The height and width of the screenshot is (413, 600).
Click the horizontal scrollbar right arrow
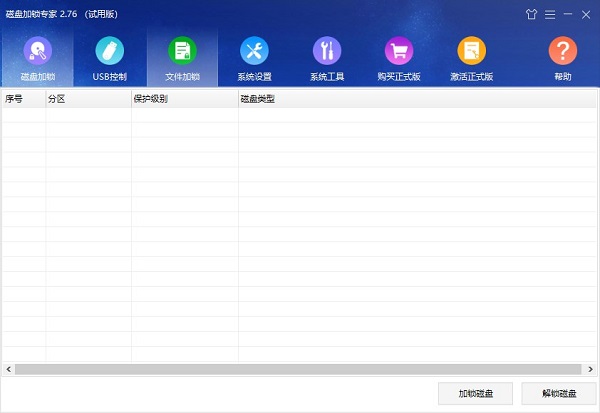tap(590, 369)
